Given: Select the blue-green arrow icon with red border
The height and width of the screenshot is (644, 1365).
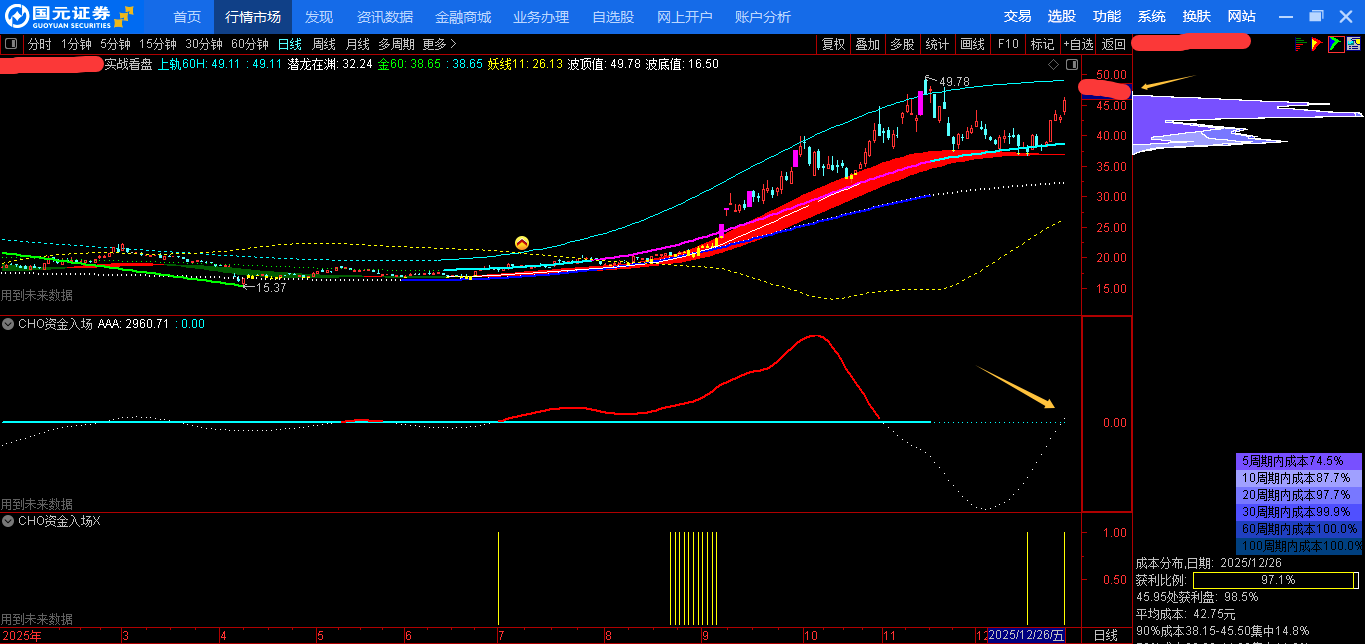Looking at the screenshot, I should coord(1335,44).
